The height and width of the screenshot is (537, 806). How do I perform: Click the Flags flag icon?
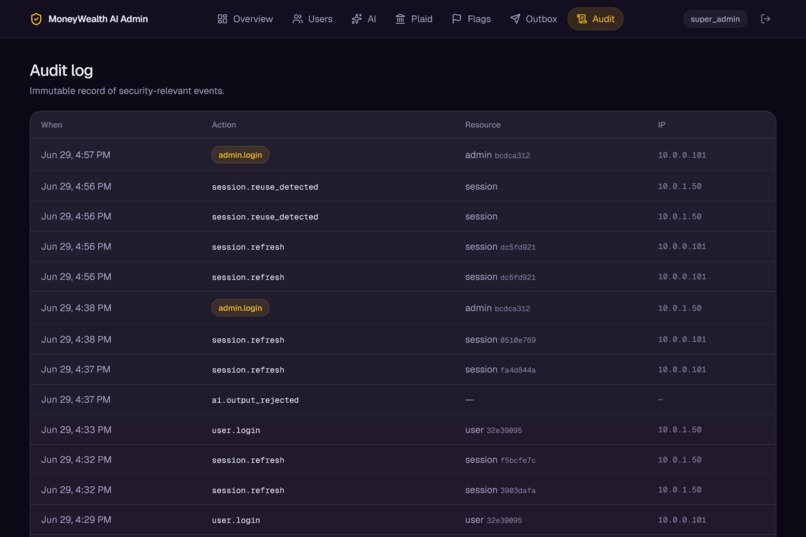(456, 19)
